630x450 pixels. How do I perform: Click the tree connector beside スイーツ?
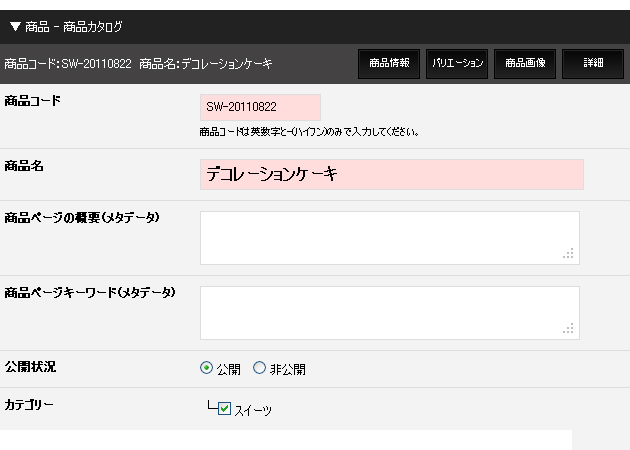210,406
